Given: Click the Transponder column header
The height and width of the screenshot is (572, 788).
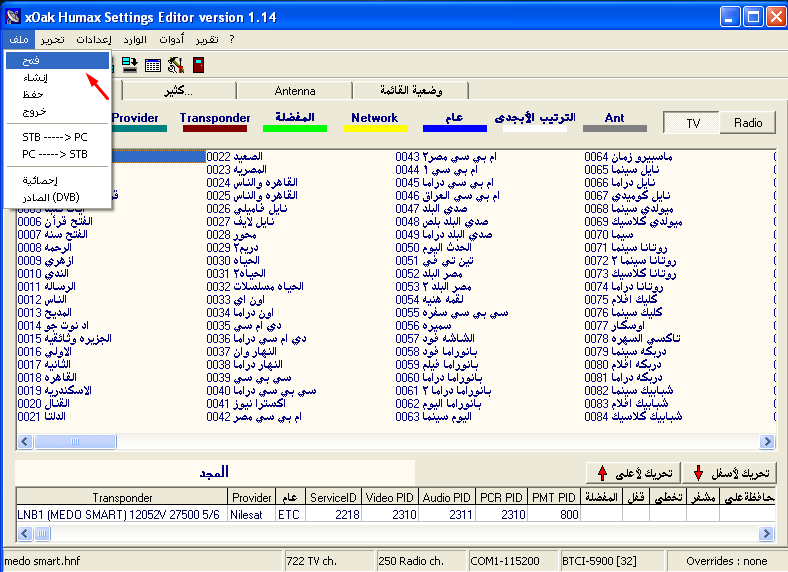Looking at the screenshot, I should [122, 498].
